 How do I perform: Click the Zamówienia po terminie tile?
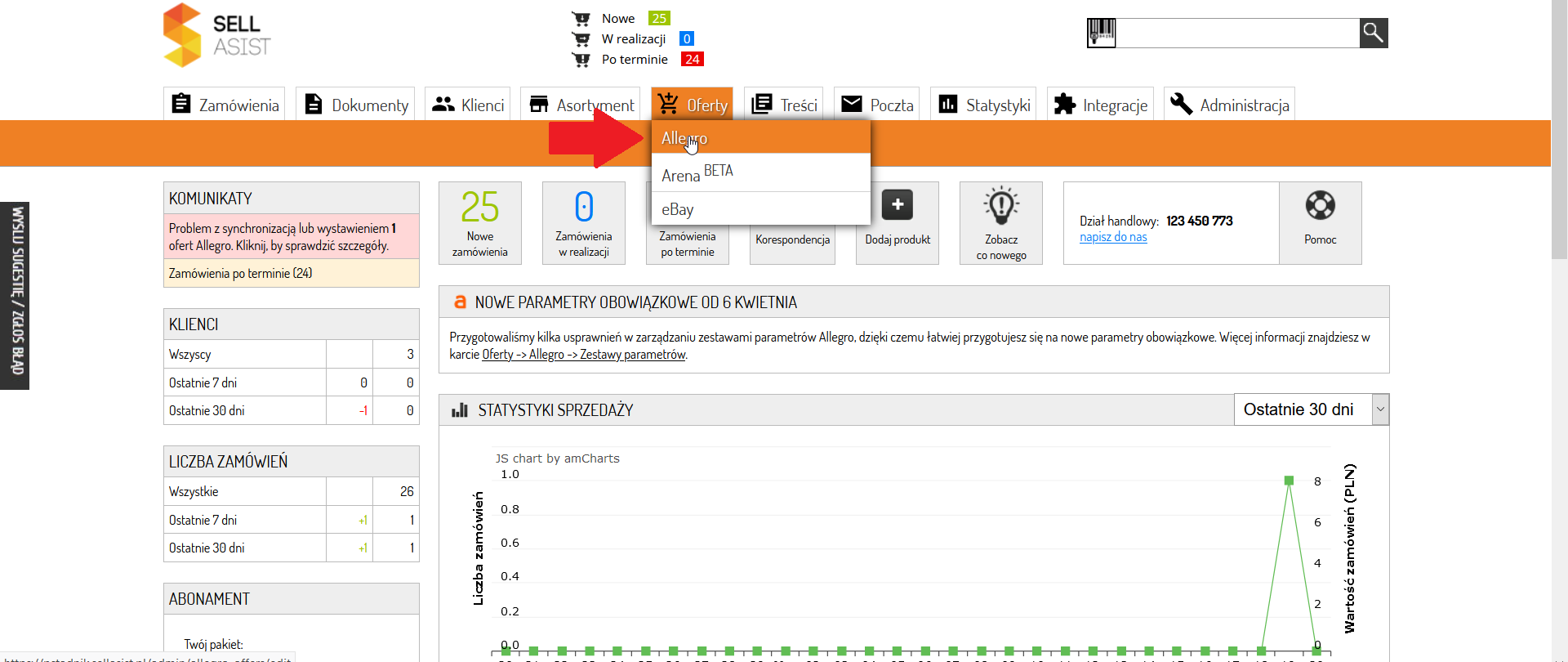pyautogui.click(x=688, y=244)
